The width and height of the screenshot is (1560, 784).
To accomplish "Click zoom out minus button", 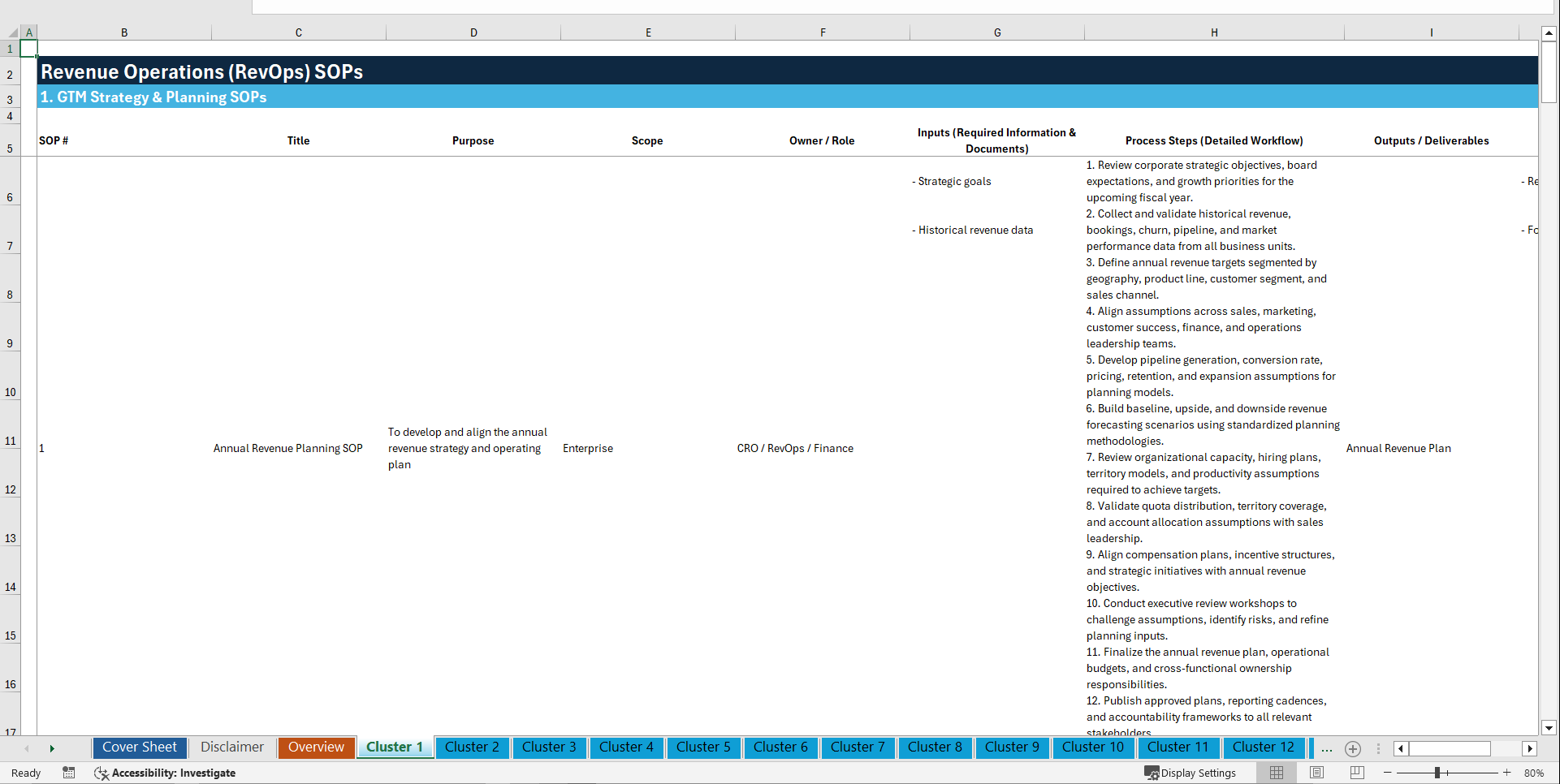I will coord(1388,773).
